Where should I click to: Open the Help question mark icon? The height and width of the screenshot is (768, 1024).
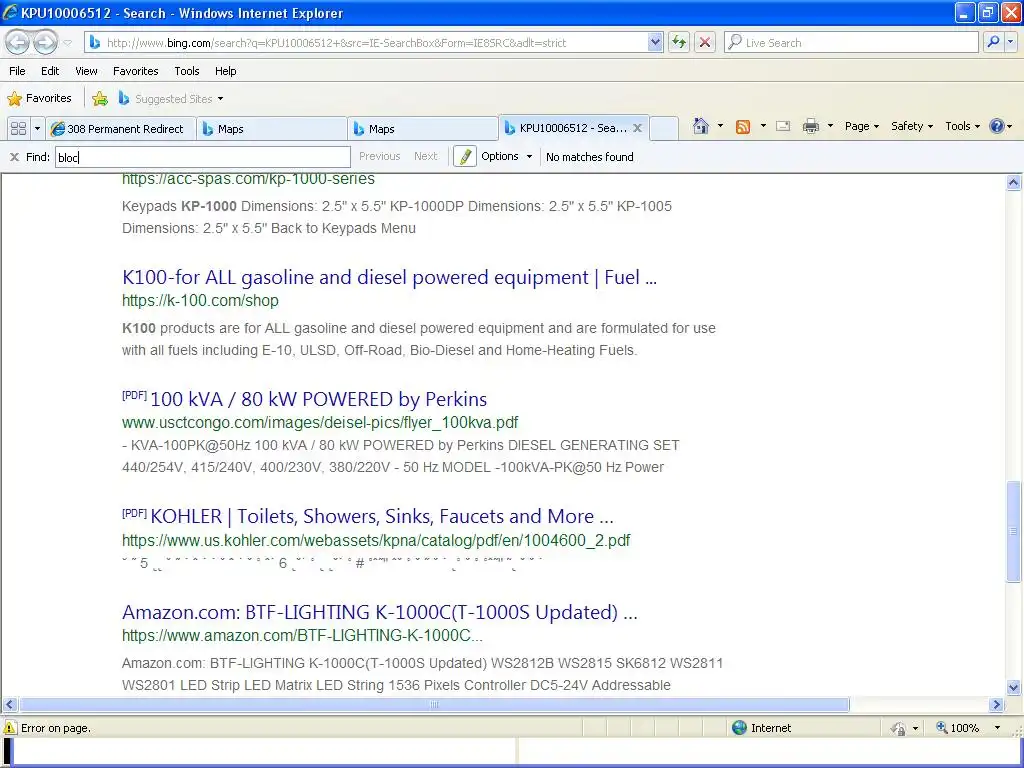pyautogui.click(x=997, y=126)
